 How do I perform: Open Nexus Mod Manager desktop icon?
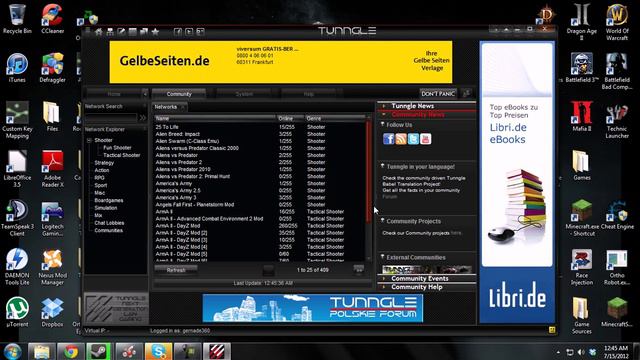click(52, 267)
